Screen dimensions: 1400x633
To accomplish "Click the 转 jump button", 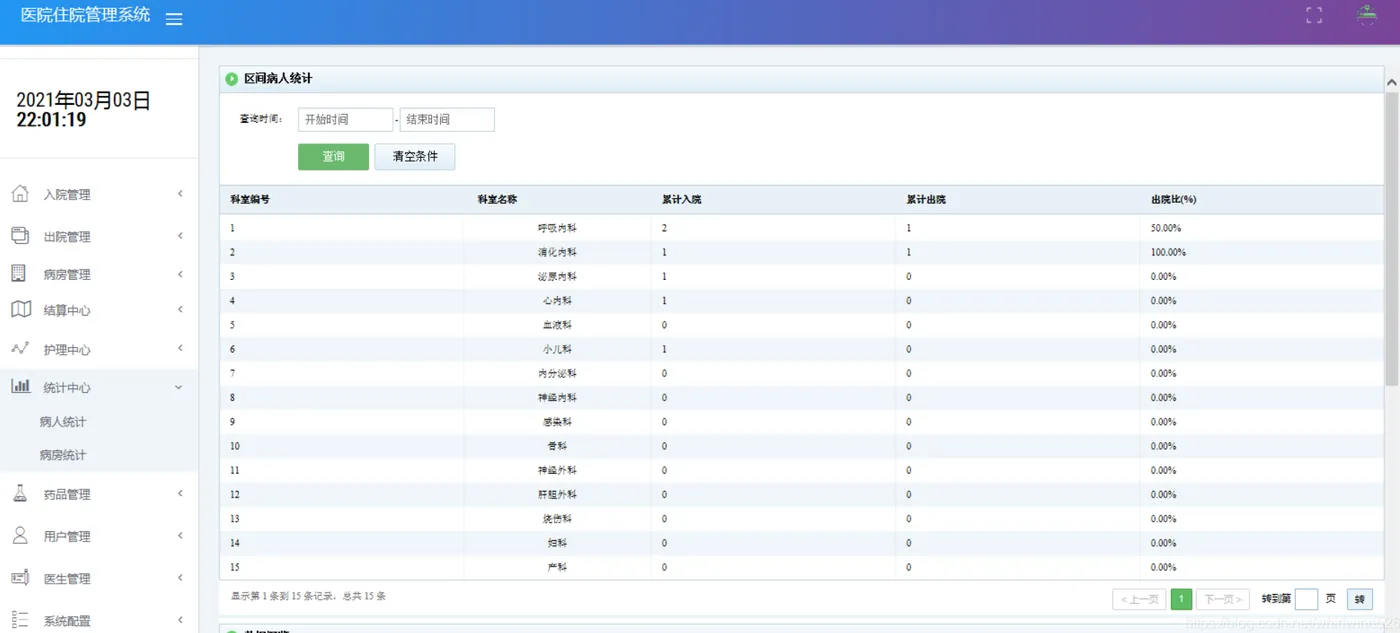I will 1360,599.
